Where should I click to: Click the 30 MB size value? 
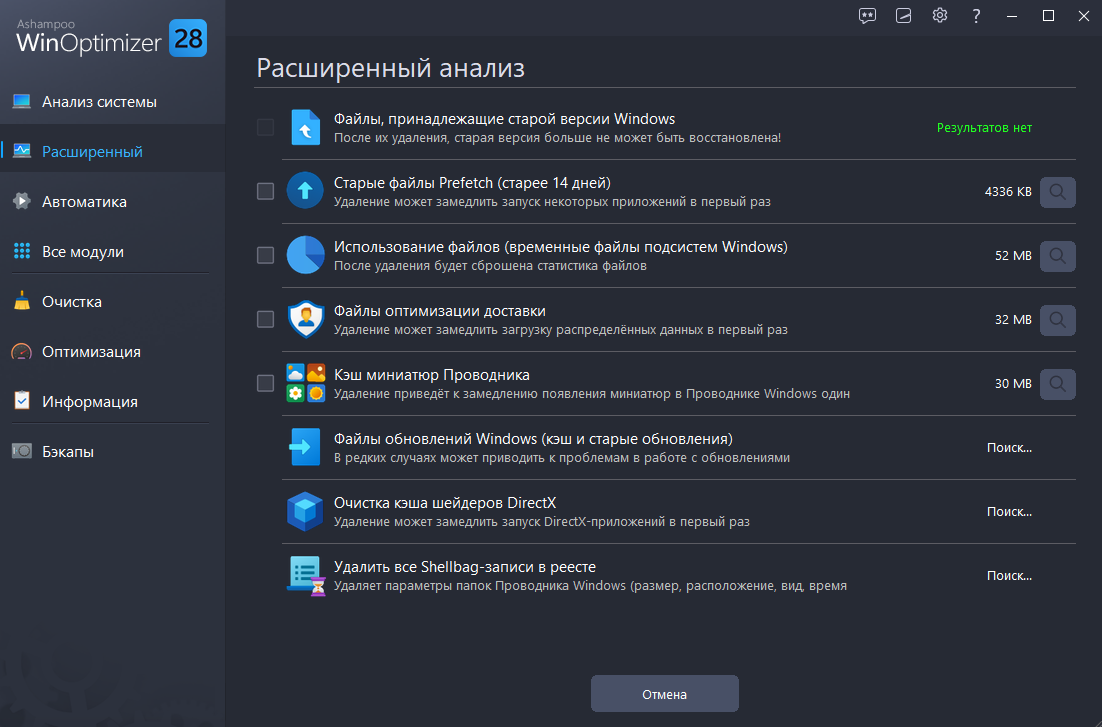(1013, 383)
